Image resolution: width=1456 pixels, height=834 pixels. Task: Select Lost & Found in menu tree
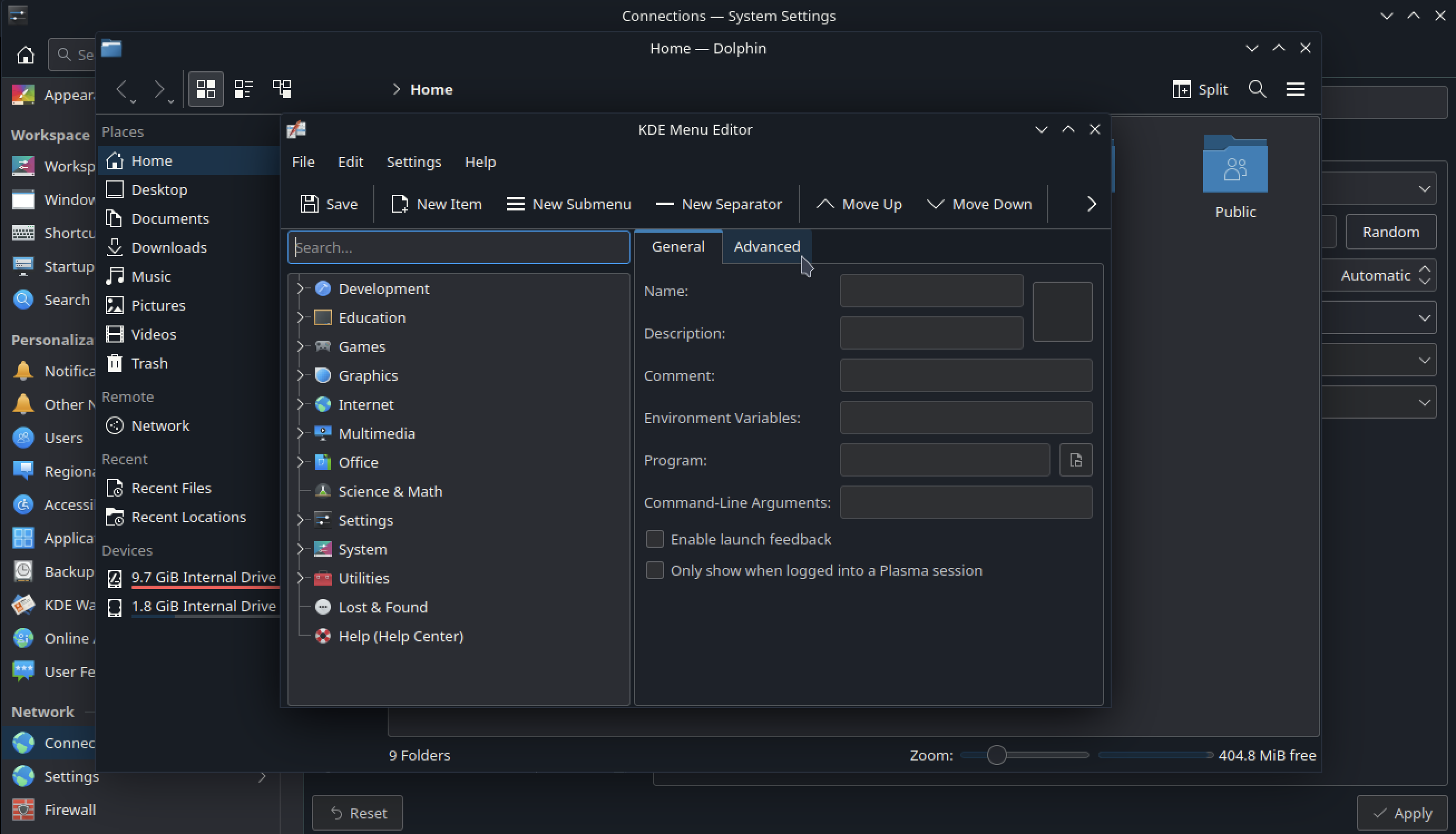pyautogui.click(x=382, y=607)
